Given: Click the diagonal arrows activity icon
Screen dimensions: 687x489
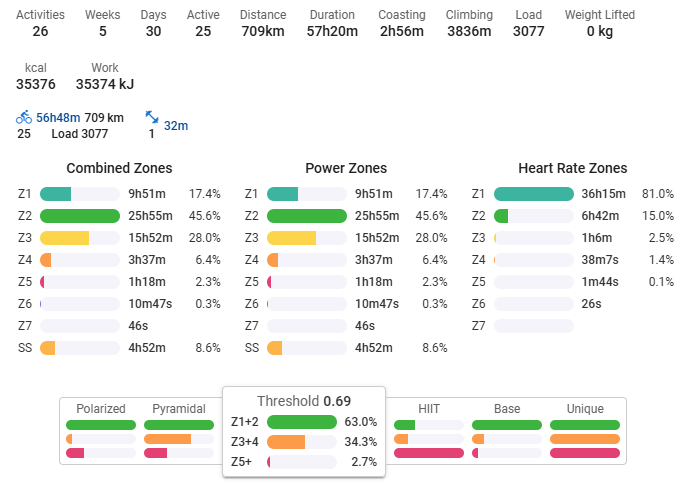Looking at the screenshot, I should click(x=152, y=119).
